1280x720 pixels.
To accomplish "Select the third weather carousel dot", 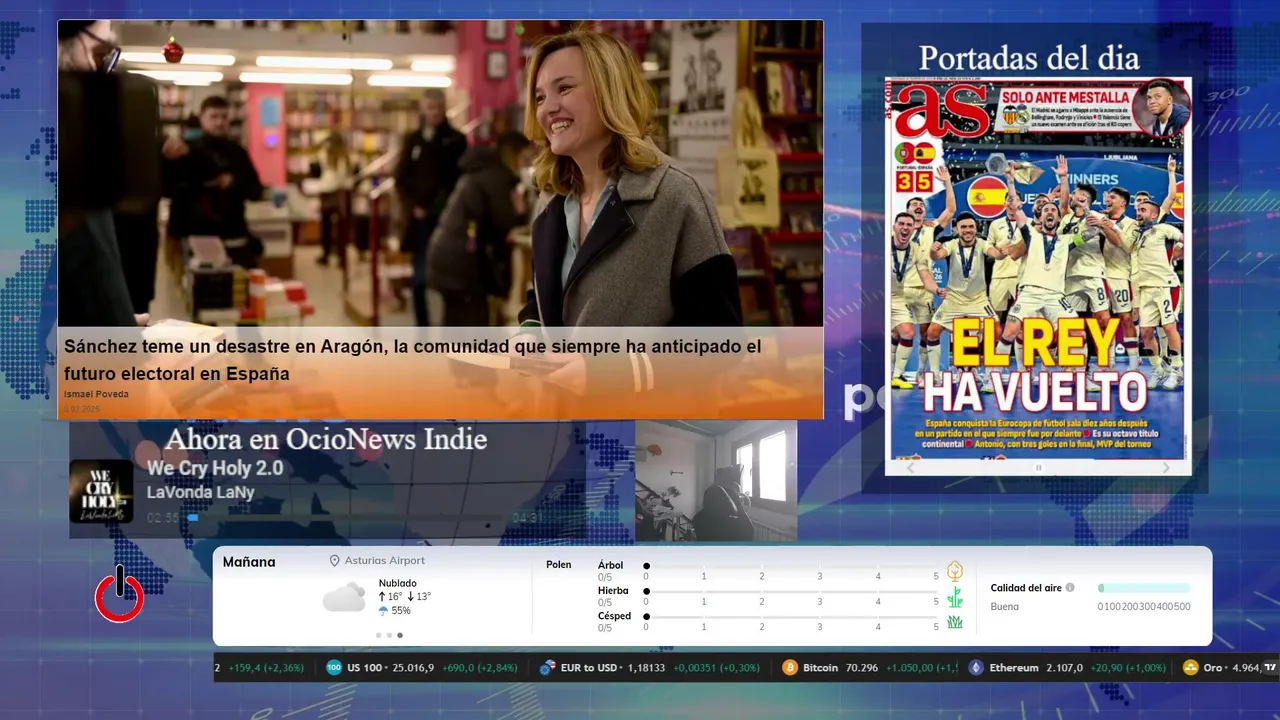I will [400, 635].
